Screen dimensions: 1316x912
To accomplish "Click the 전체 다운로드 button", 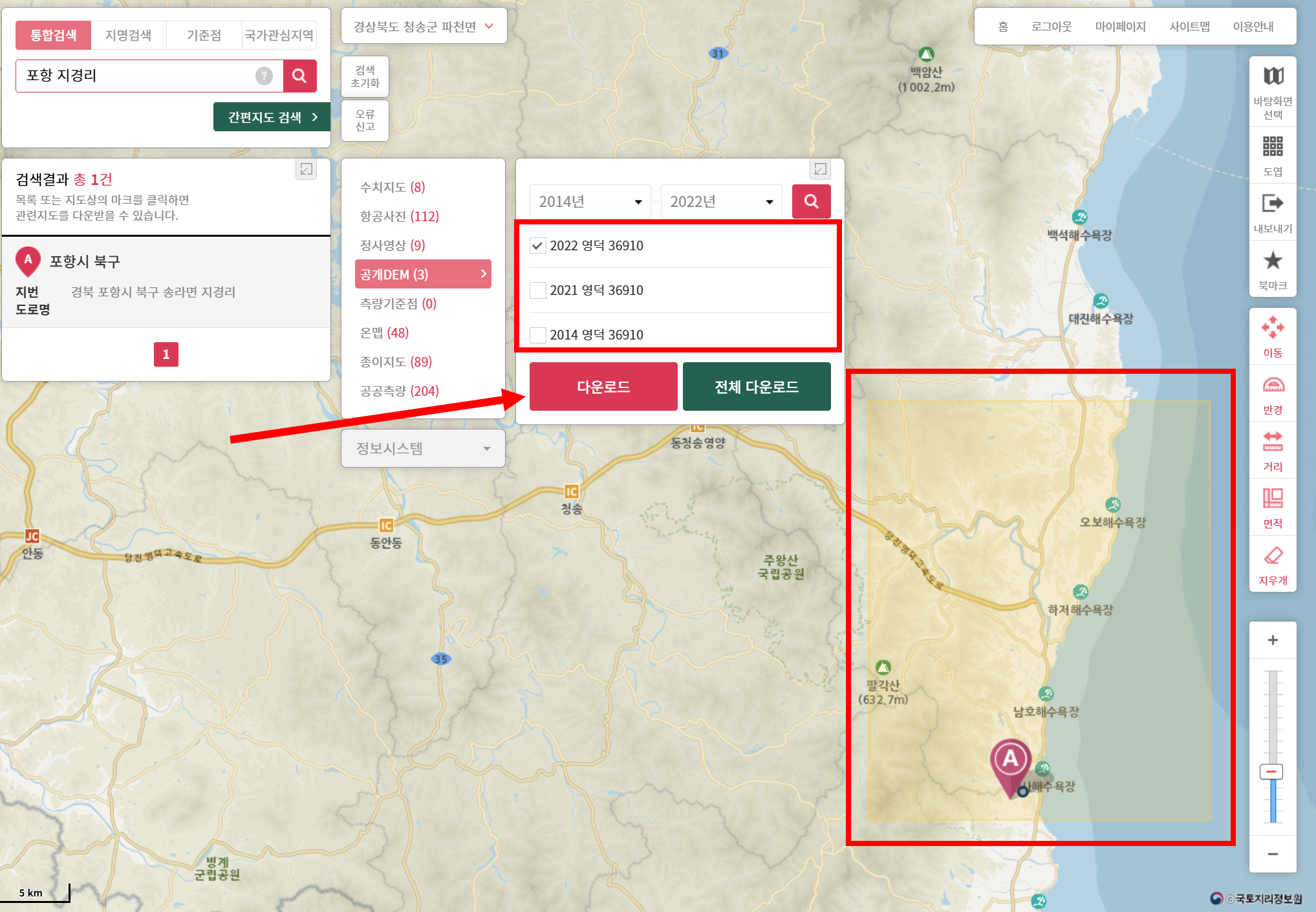I will click(756, 387).
